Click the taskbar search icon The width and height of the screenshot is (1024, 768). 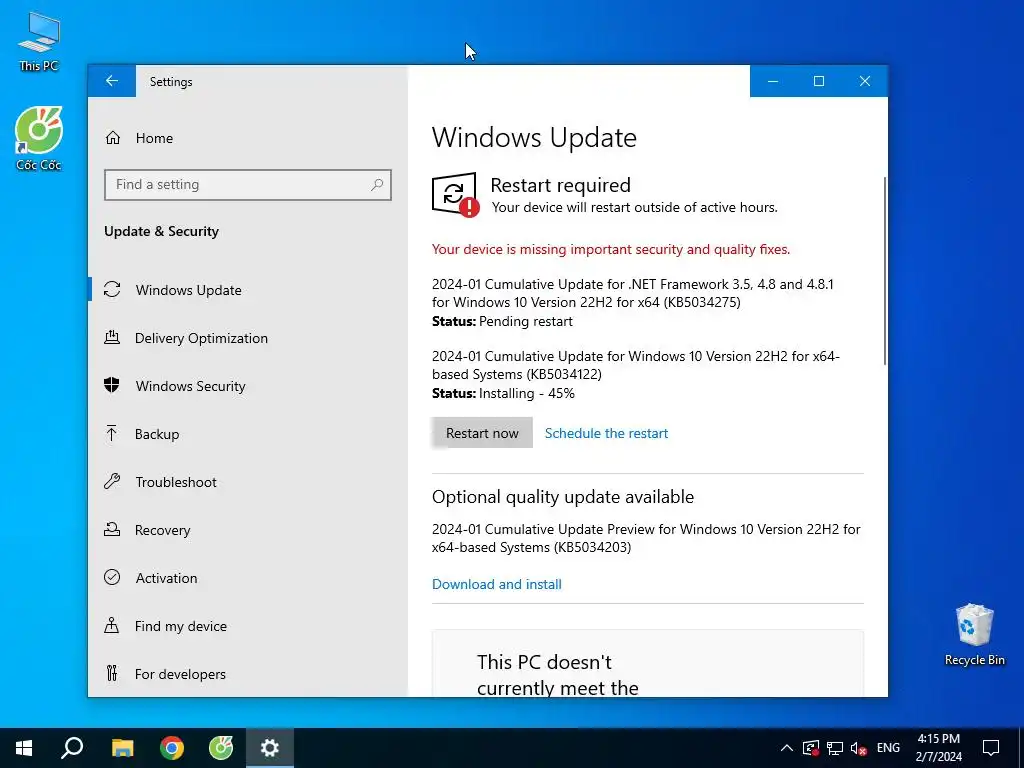click(x=72, y=748)
